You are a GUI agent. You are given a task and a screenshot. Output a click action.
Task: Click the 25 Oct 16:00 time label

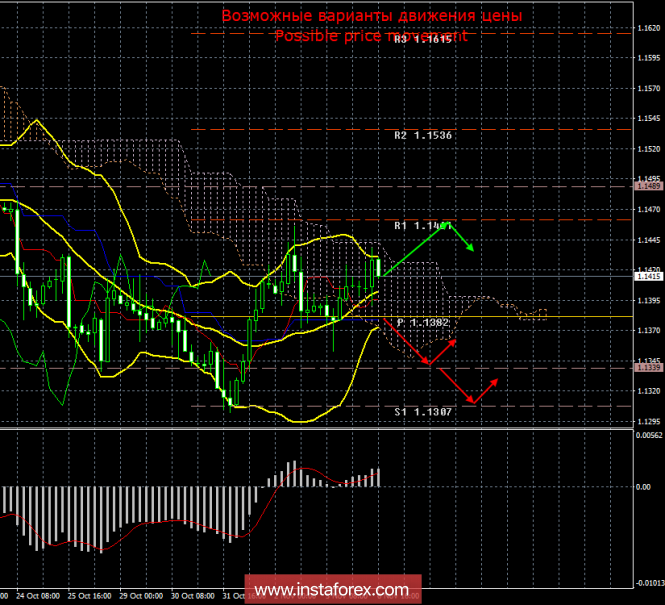click(89, 596)
